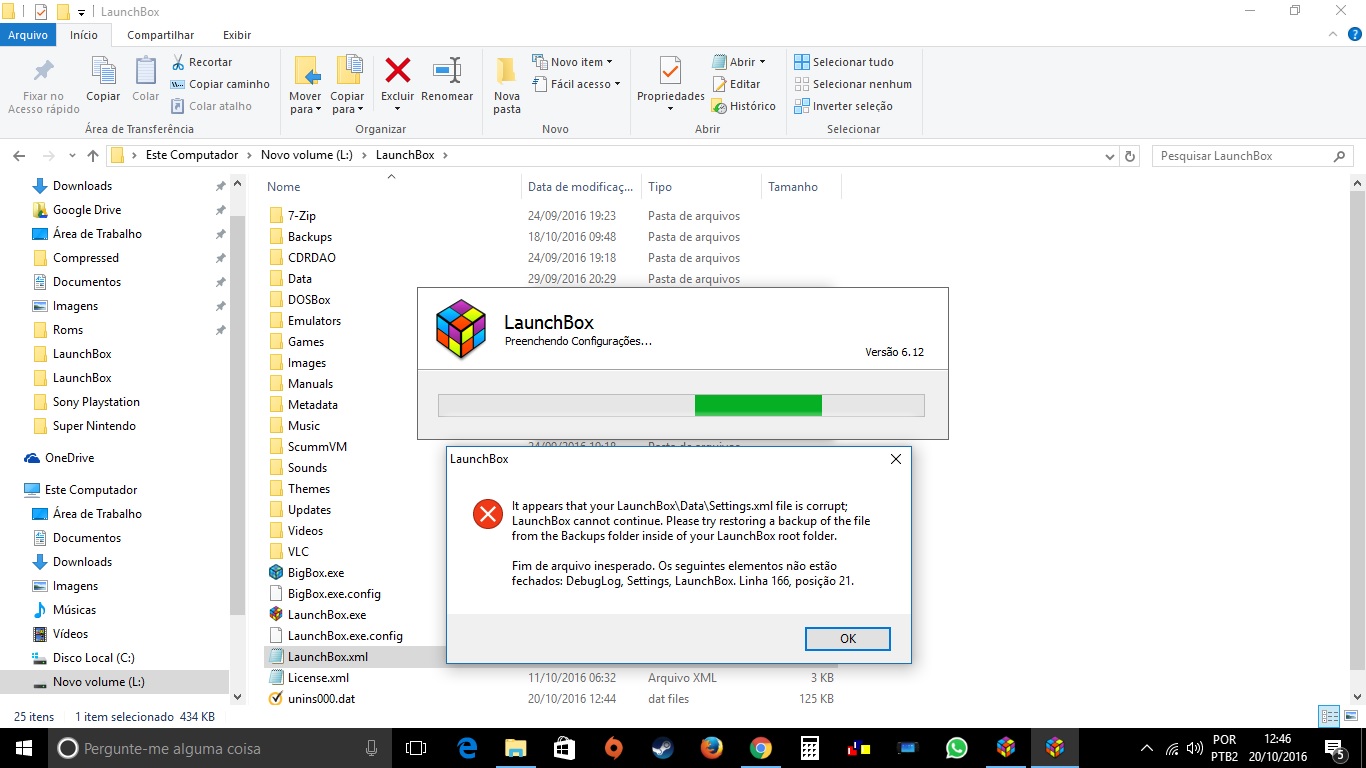Click the Up one level arrow
The width and height of the screenshot is (1366, 768).
(x=93, y=156)
